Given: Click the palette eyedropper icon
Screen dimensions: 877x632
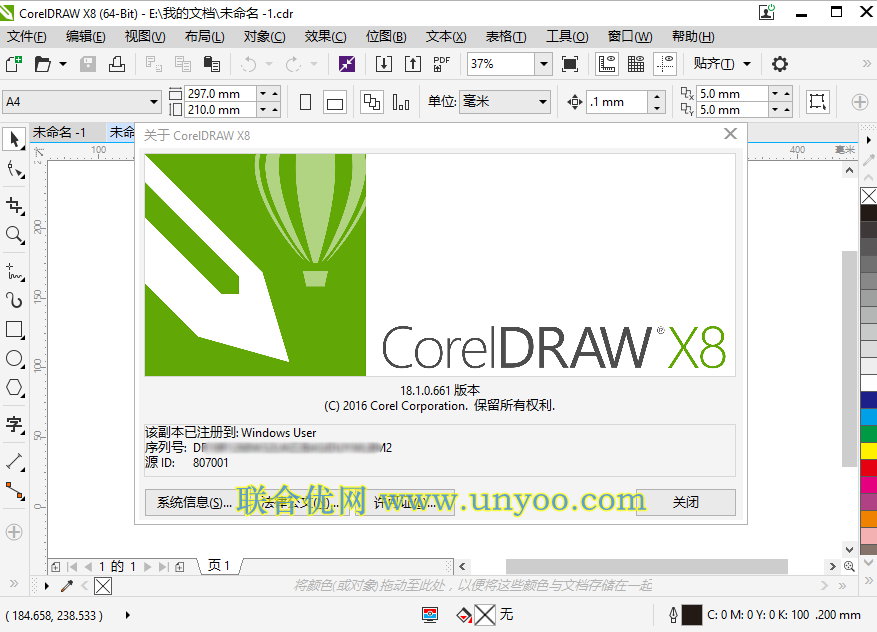Looking at the screenshot, I should (x=67, y=586).
